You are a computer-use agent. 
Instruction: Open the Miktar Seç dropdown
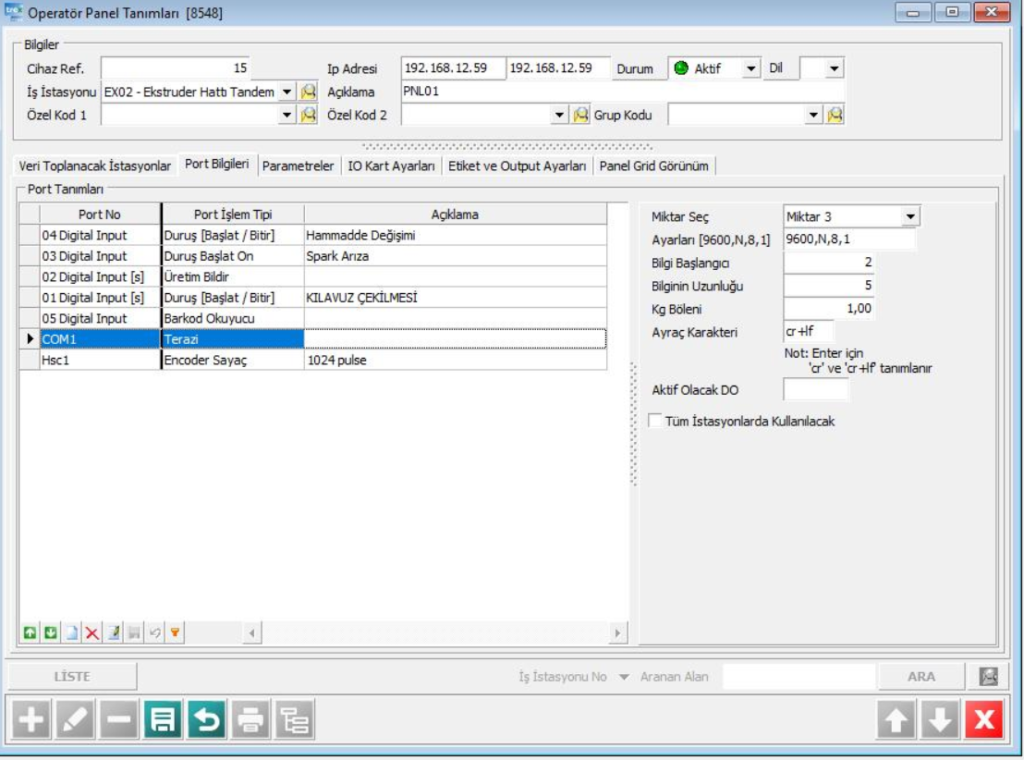[x=909, y=216]
